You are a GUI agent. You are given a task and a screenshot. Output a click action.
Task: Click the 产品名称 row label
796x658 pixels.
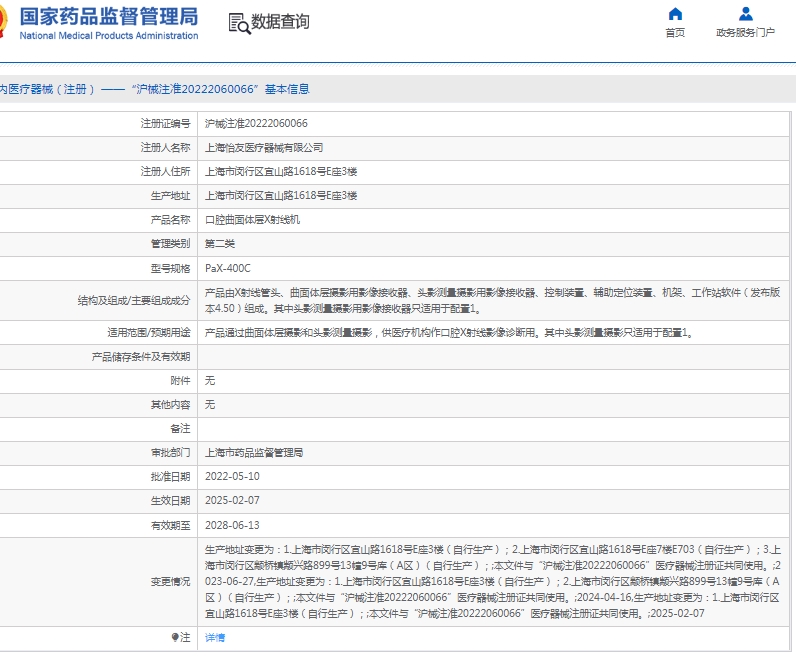click(x=171, y=220)
